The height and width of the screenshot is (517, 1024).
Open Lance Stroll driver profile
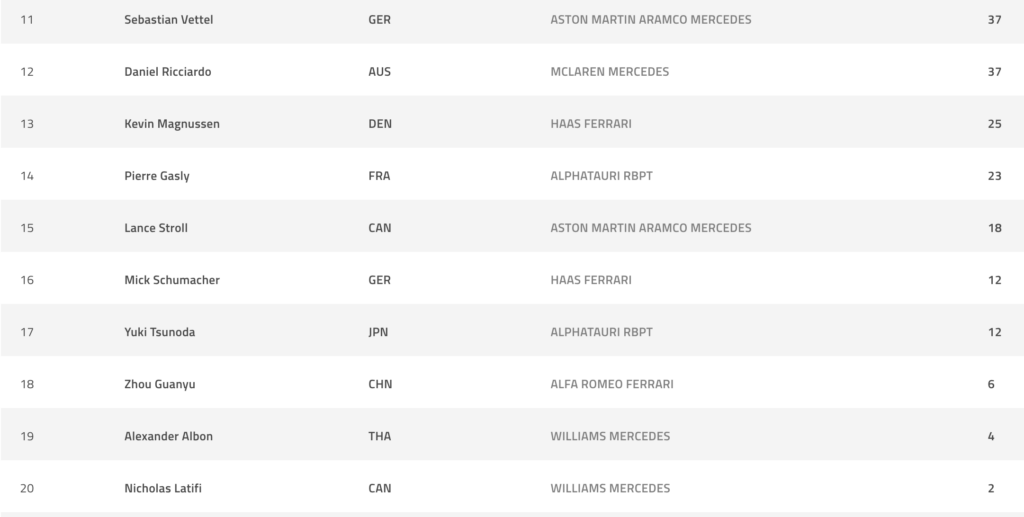(x=156, y=228)
